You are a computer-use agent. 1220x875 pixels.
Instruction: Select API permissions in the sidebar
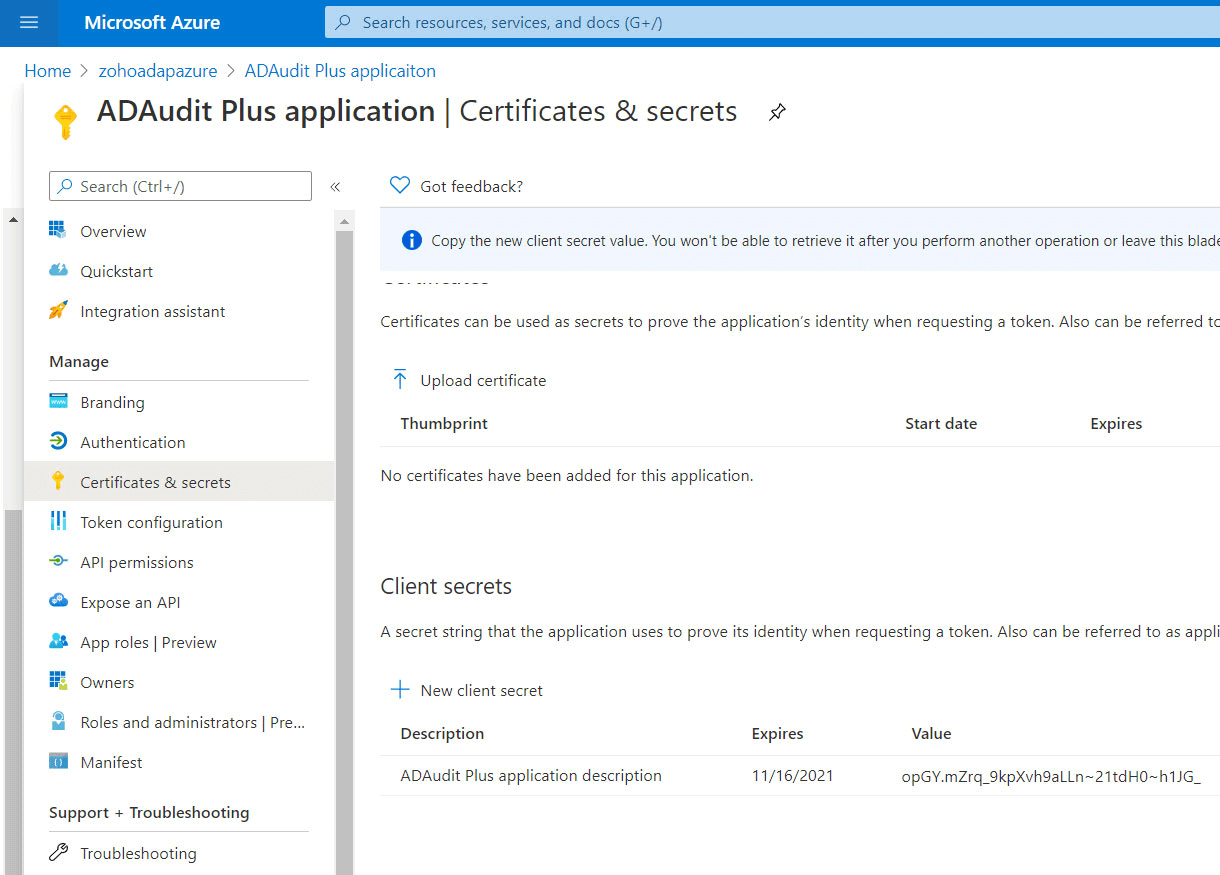pyautogui.click(x=137, y=562)
